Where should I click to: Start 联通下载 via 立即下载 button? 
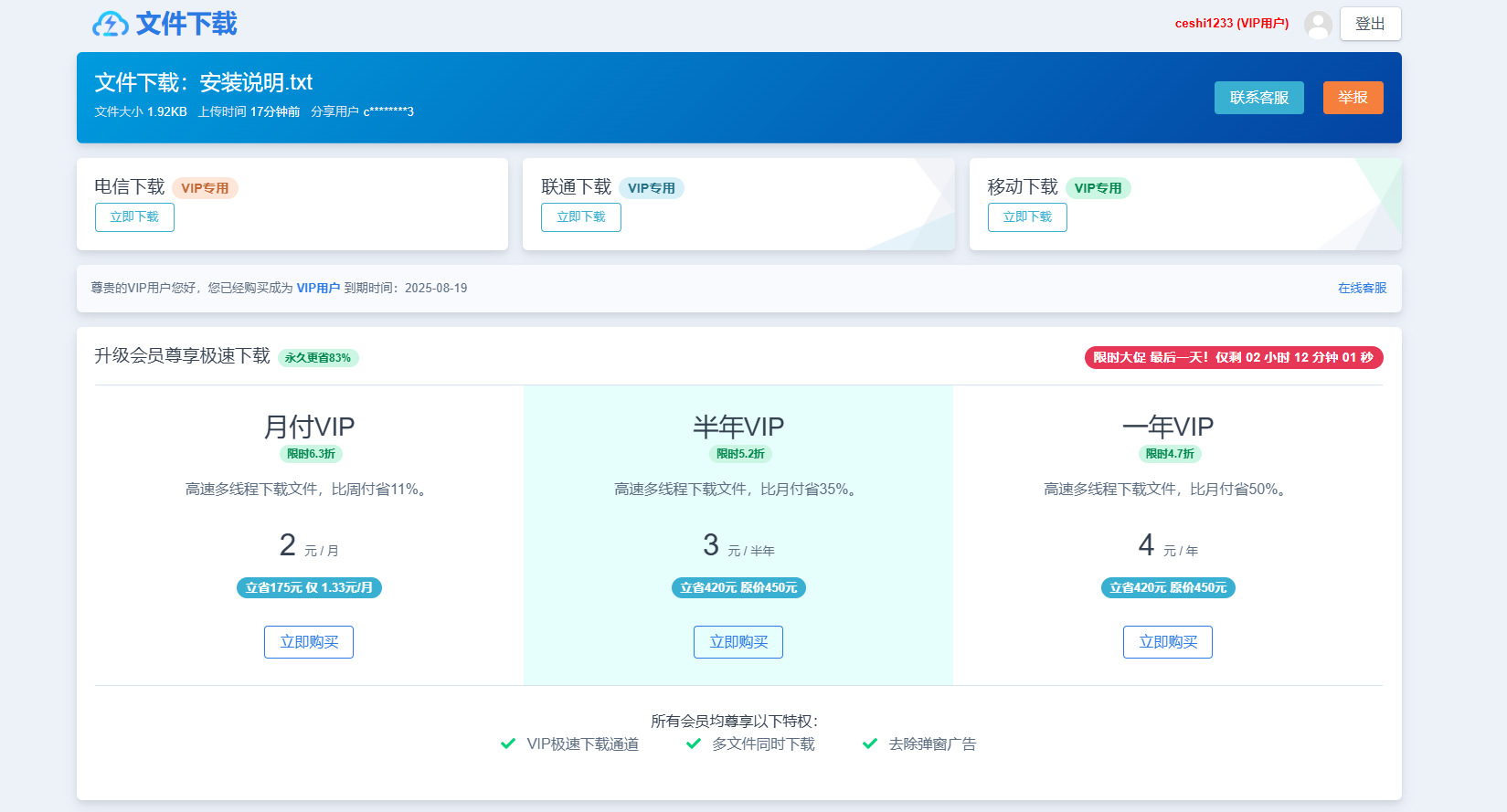pyautogui.click(x=580, y=217)
